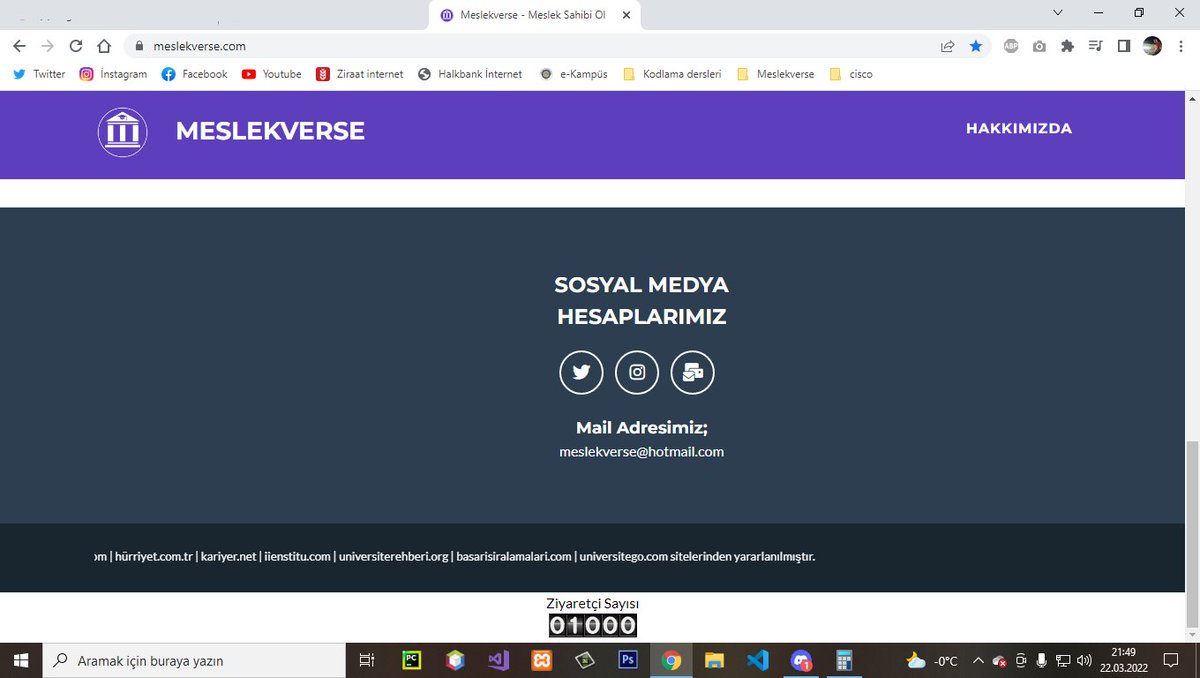
Task: Reload the page using the refresh icon
Action: (x=75, y=45)
